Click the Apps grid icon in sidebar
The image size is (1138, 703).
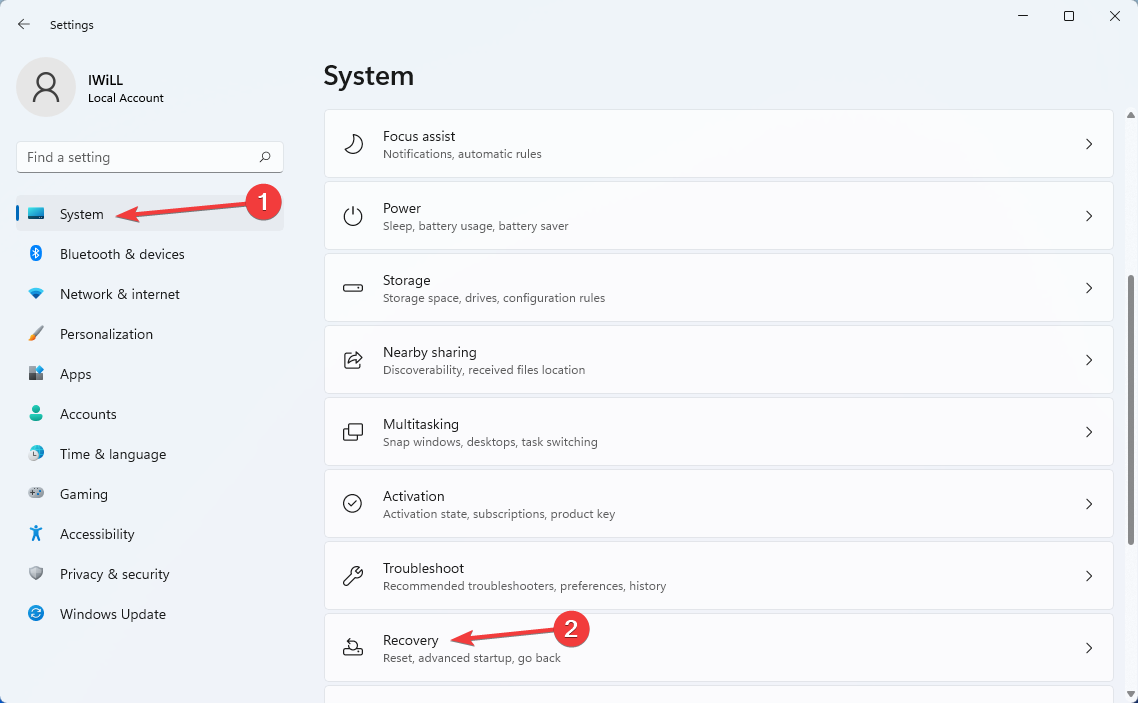coord(36,374)
